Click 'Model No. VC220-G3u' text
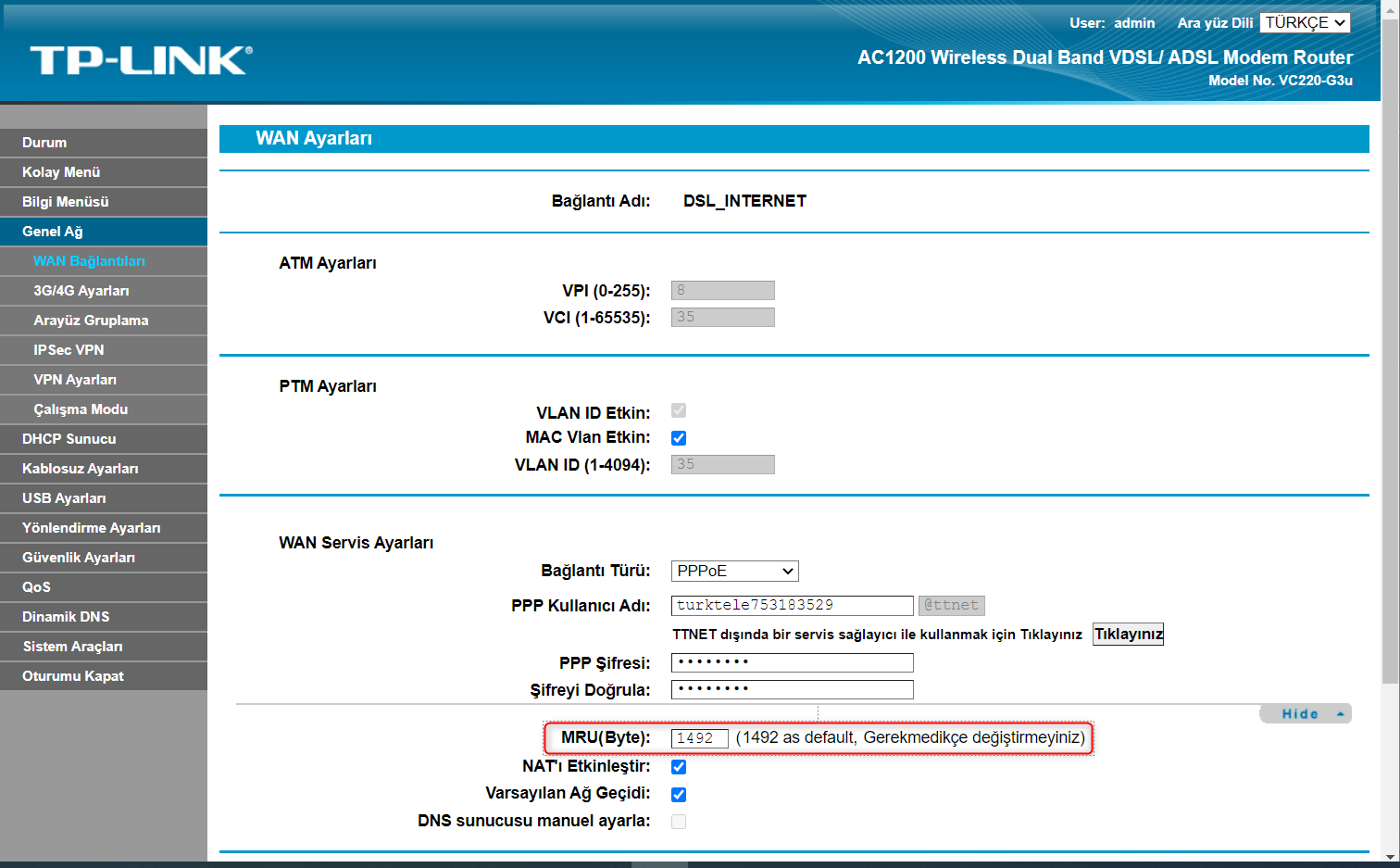Screen dimensions: 1400x868 [x=1281, y=81]
